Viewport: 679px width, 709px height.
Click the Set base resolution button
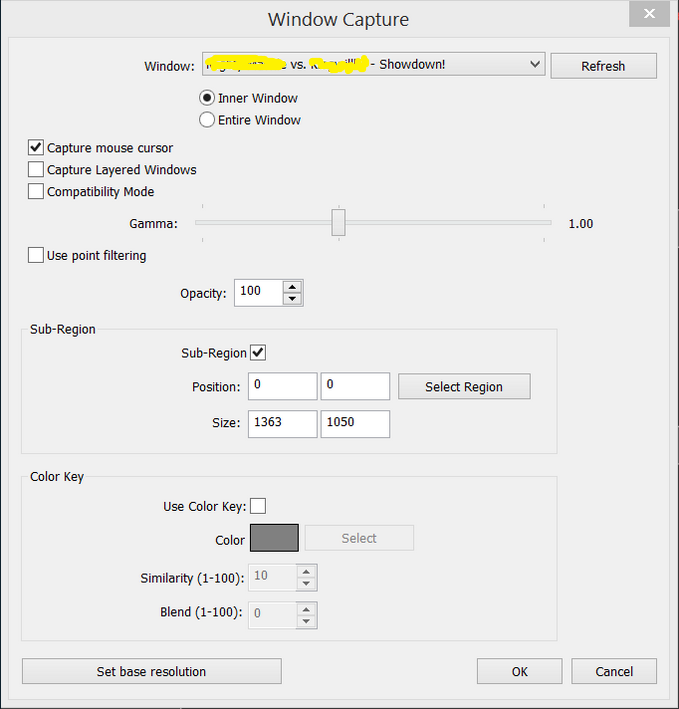click(152, 671)
